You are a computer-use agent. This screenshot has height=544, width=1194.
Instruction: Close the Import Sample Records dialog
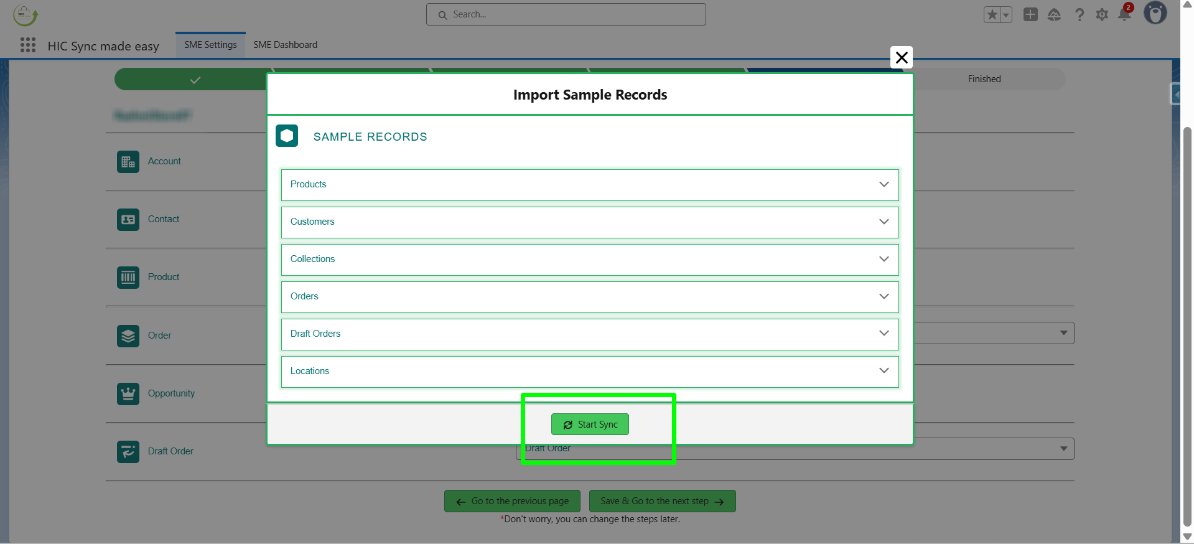pos(901,58)
